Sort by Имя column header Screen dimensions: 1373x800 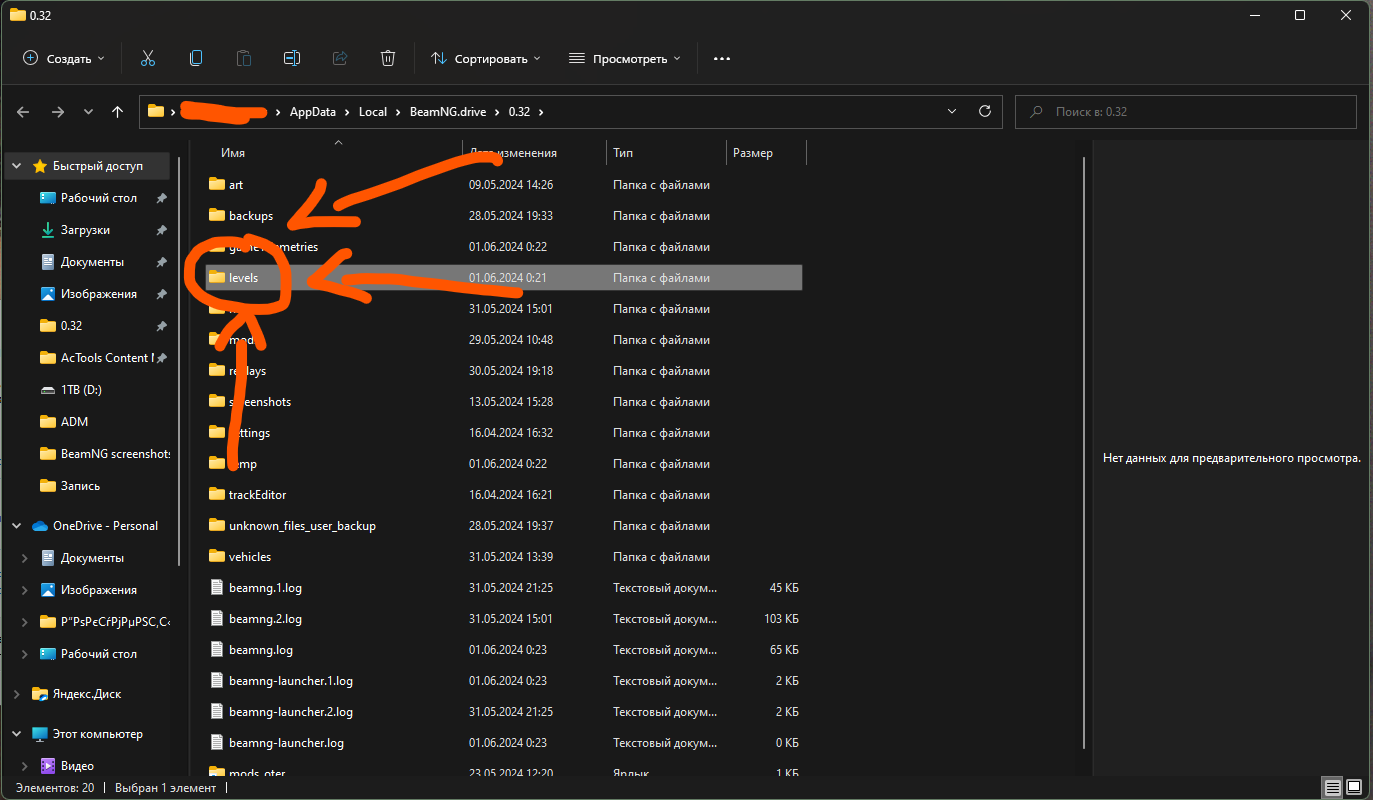233,153
